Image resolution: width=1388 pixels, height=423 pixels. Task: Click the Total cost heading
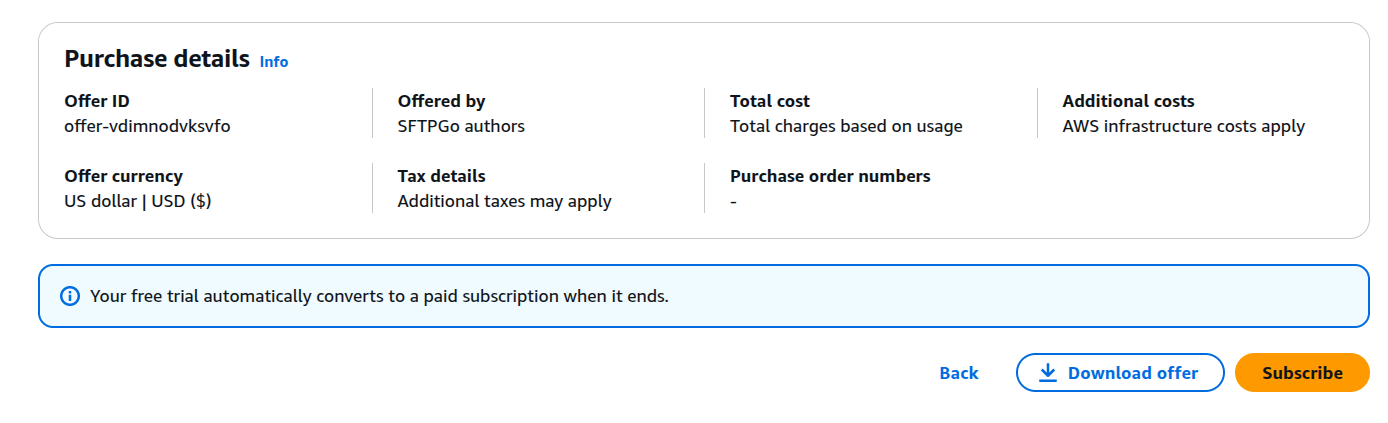pyautogui.click(x=770, y=101)
